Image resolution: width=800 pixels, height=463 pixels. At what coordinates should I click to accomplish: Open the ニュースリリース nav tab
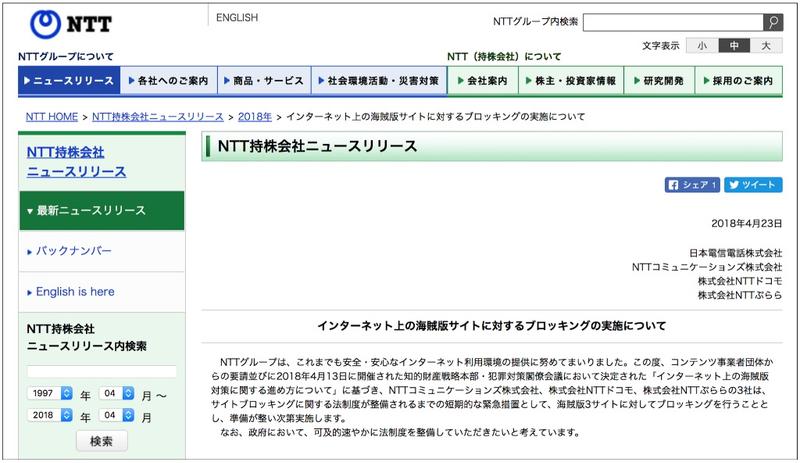(69, 81)
